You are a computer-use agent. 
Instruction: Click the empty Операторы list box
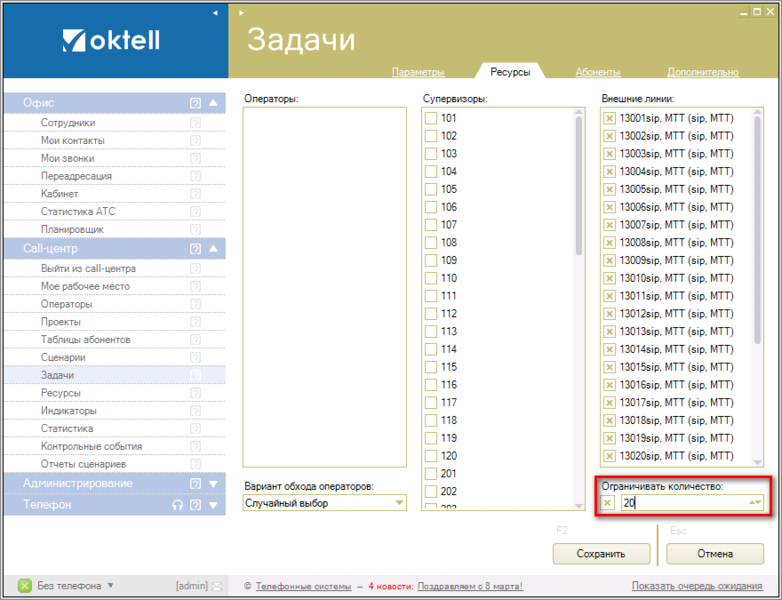(325, 287)
